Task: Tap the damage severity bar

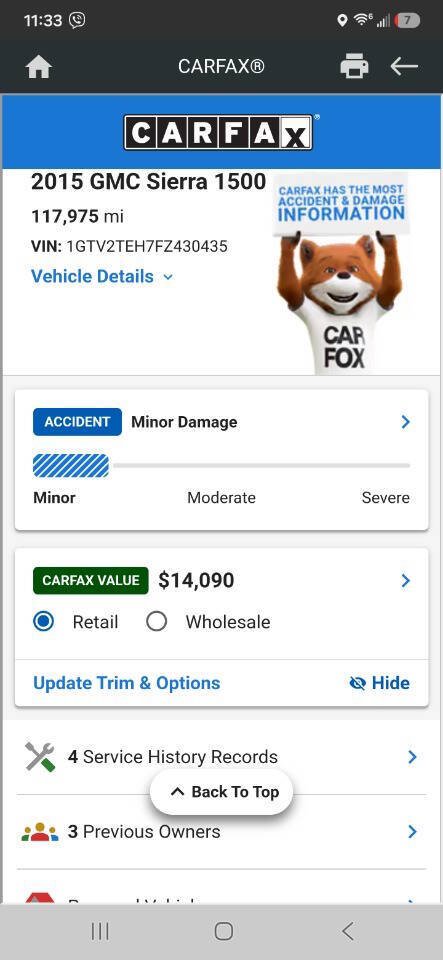Action: [222, 466]
